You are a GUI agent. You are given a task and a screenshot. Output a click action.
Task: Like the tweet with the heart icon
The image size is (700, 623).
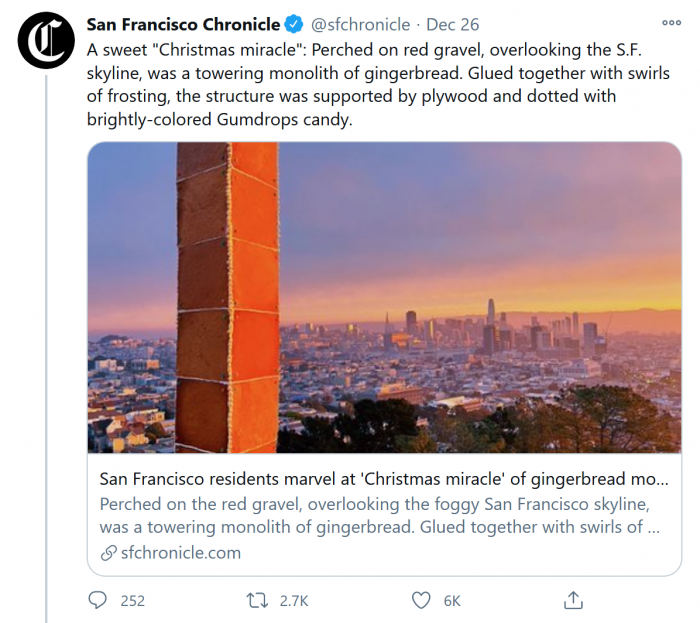pyautogui.click(x=421, y=600)
